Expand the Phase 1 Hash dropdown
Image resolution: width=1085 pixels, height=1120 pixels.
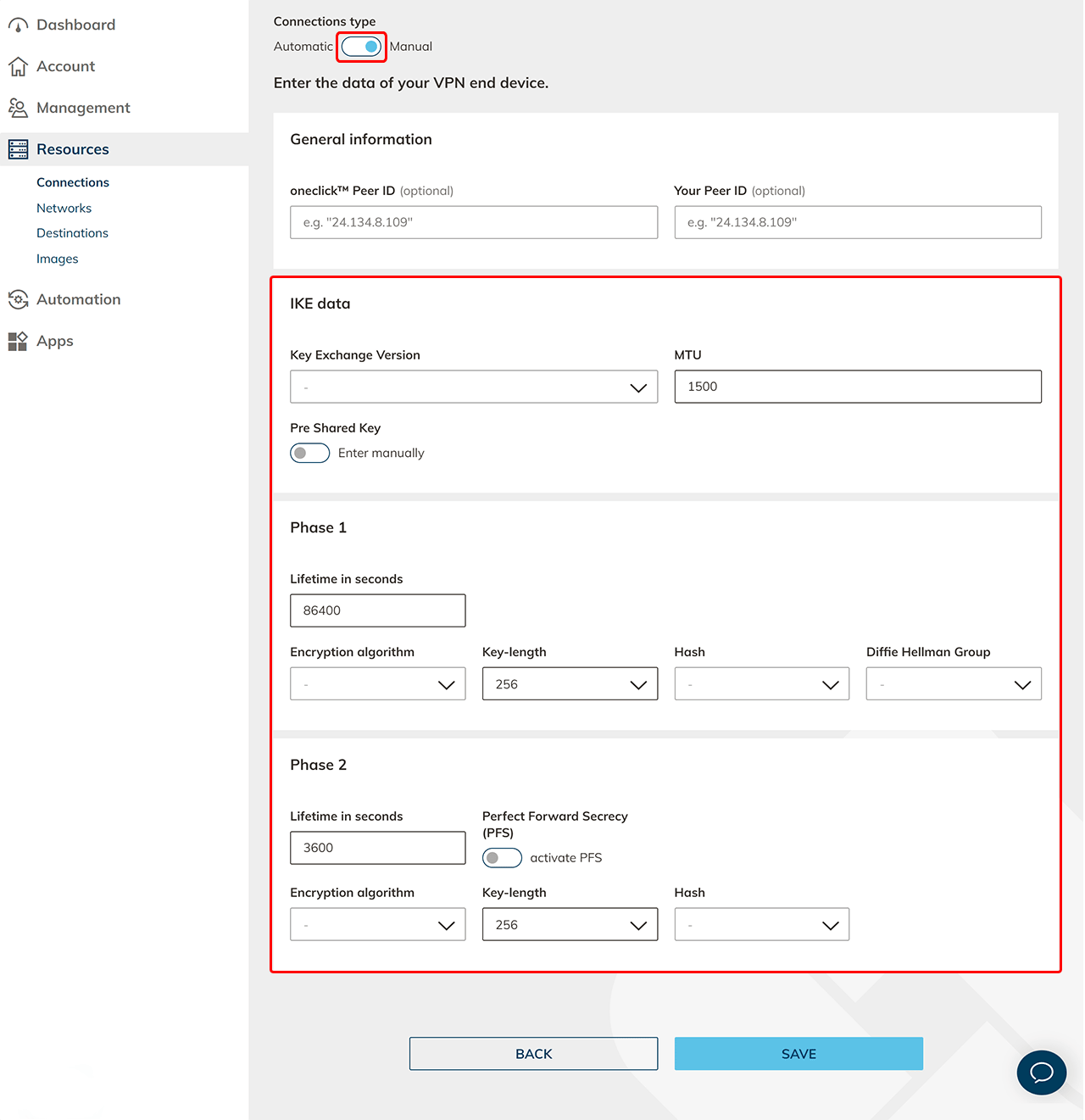[x=761, y=684]
